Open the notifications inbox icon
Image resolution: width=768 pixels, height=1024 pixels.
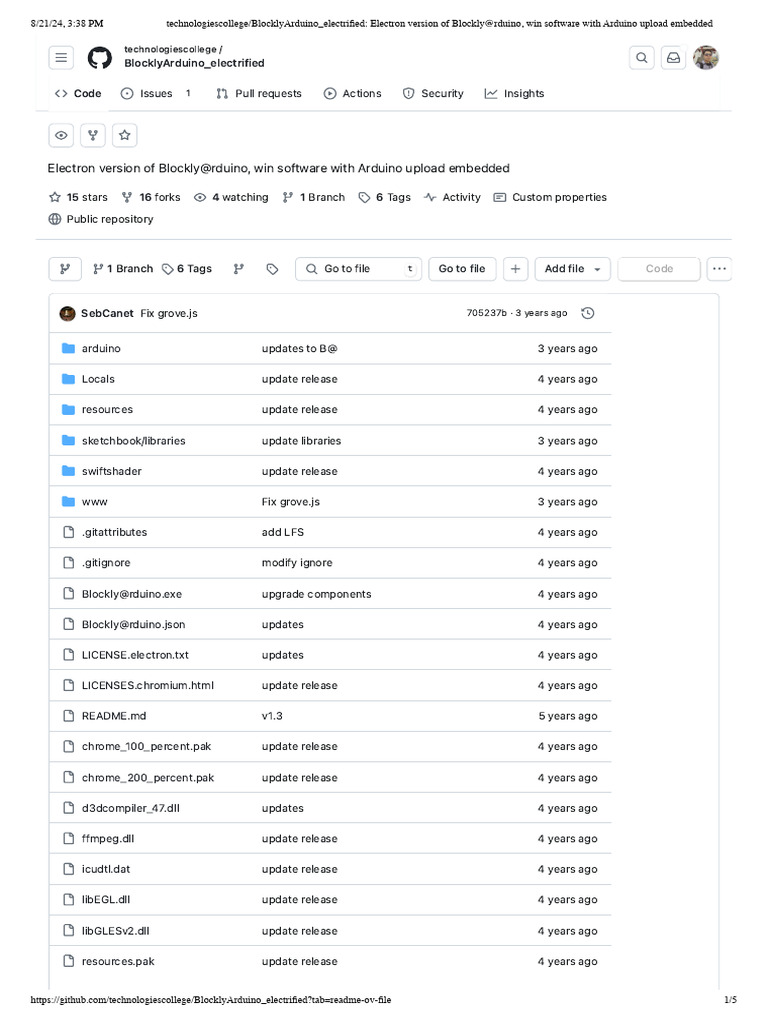point(673,58)
